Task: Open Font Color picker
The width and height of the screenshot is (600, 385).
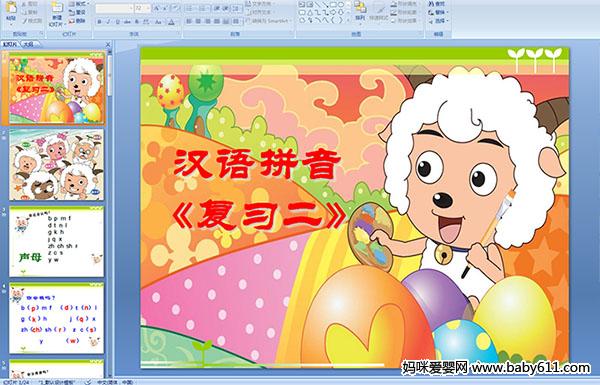Action: coord(171,22)
